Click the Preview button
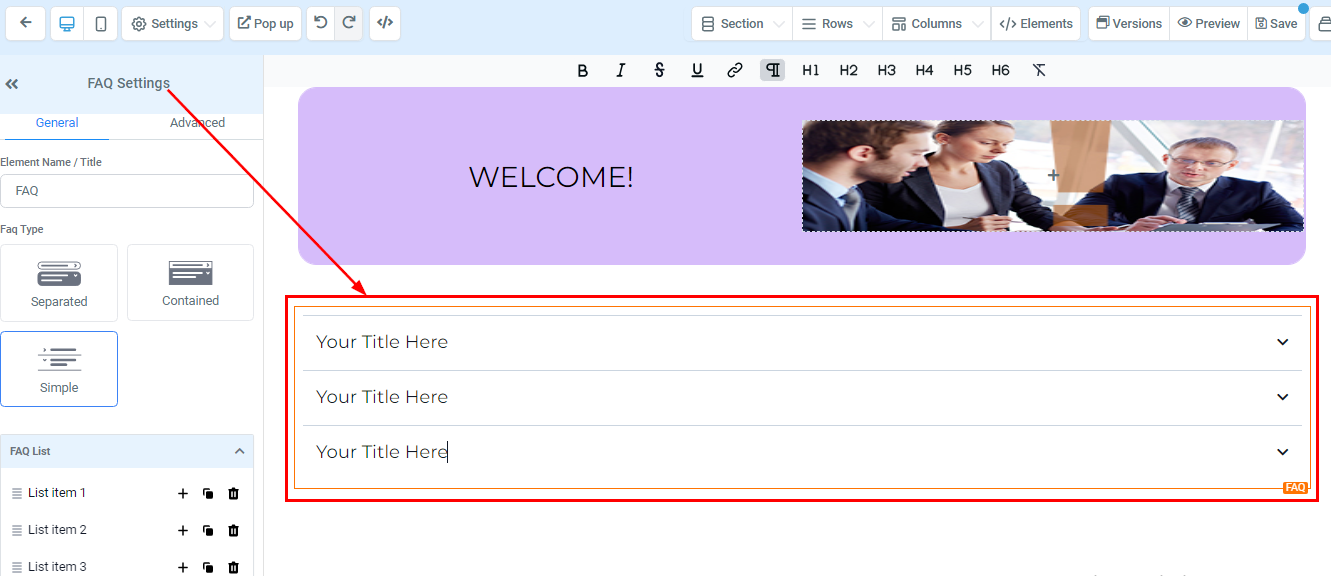1331x576 pixels. pos(1208,24)
